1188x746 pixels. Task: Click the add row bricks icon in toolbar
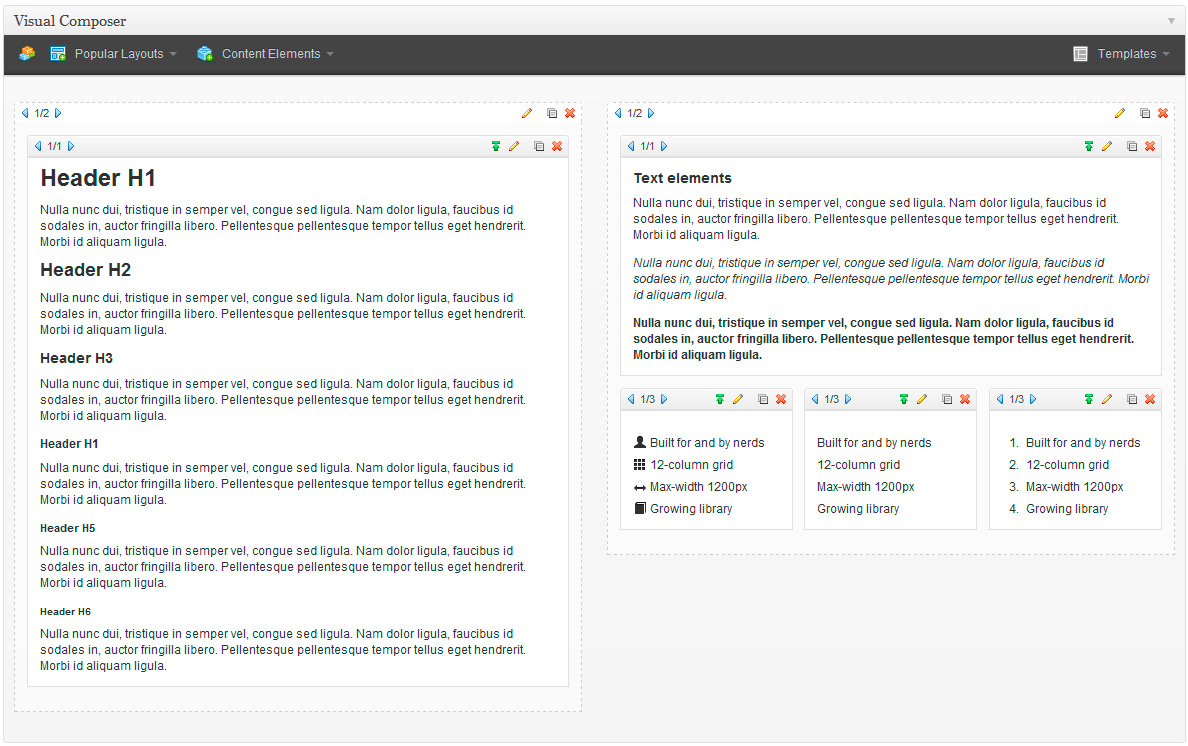pos(27,54)
